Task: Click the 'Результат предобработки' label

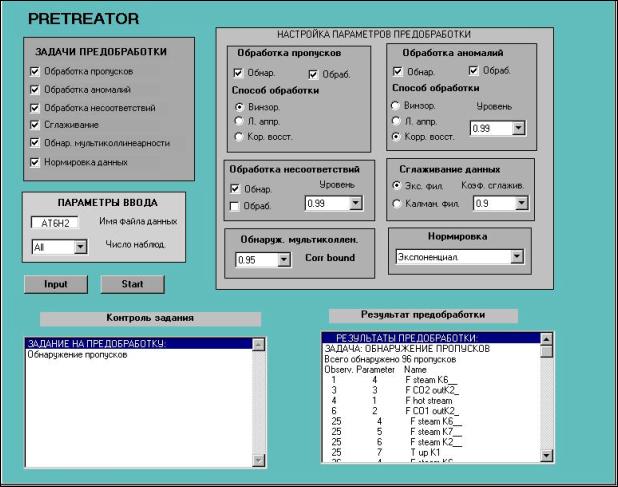Action: pos(423,315)
